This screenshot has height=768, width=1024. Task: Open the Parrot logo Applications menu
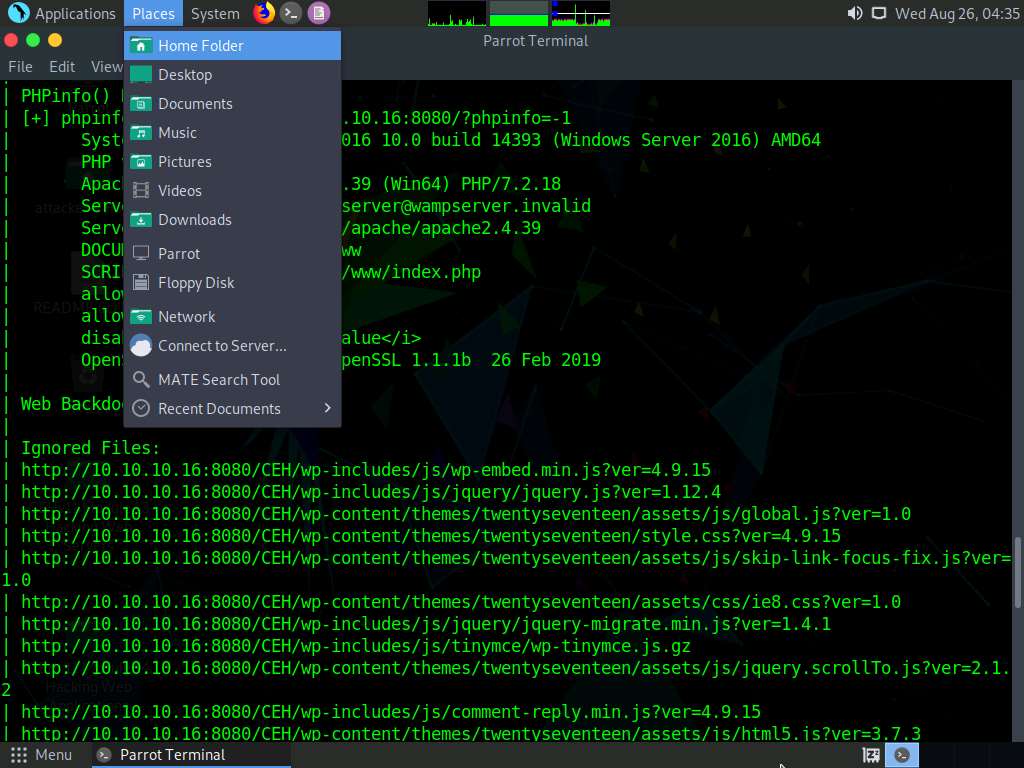[18, 13]
